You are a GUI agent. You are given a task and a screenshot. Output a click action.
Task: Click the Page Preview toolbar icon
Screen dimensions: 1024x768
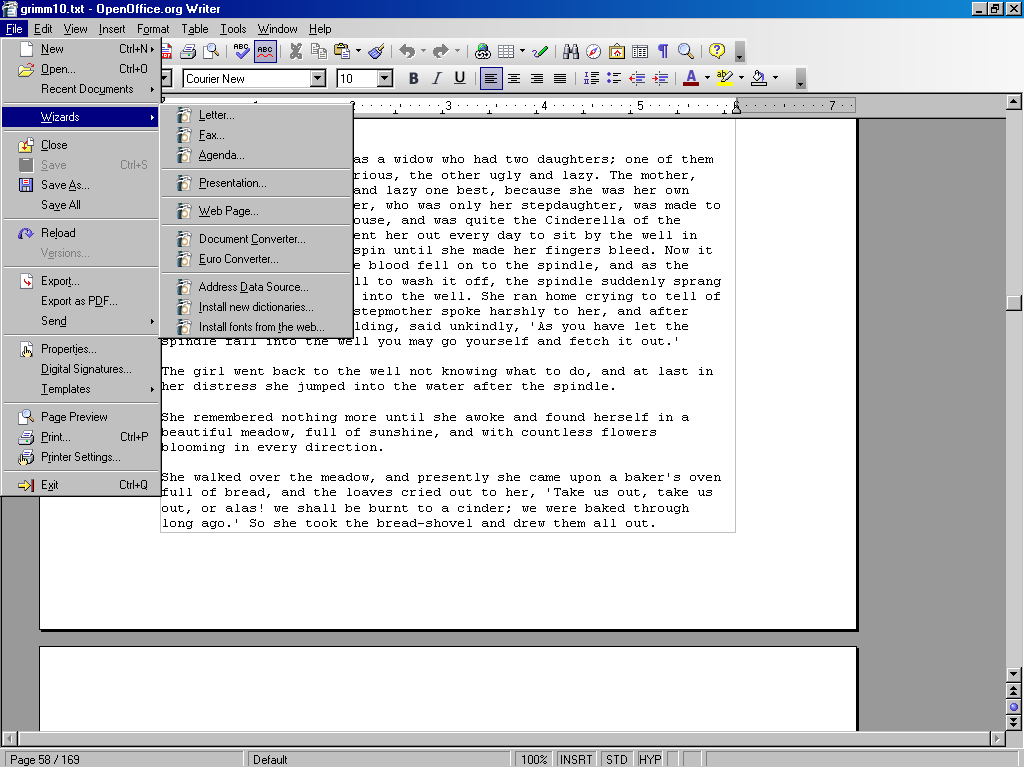coord(211,51)
